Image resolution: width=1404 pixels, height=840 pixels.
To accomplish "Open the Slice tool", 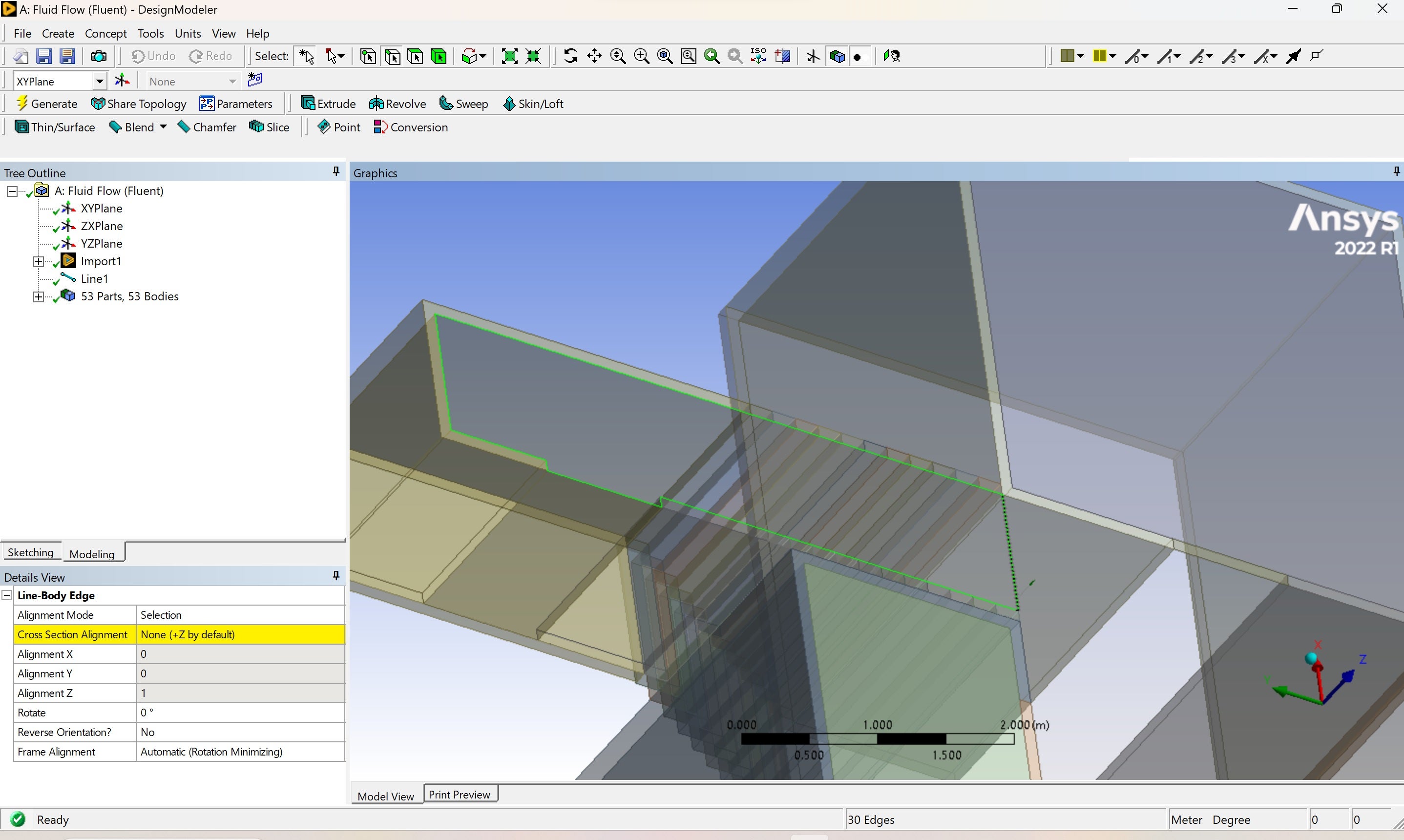I will (x=270, y=127).
